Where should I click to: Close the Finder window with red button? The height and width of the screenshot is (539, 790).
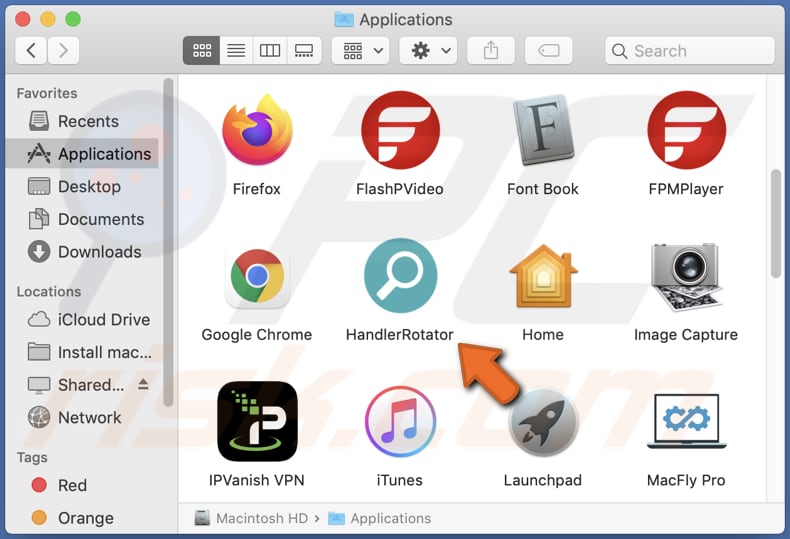pos(23,19)
